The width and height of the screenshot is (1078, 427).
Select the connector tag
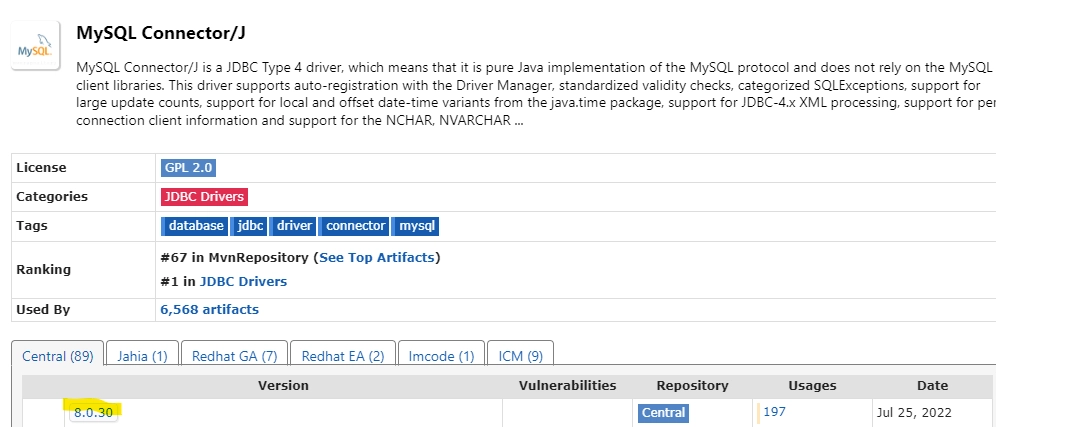click(x=355, y=226)
